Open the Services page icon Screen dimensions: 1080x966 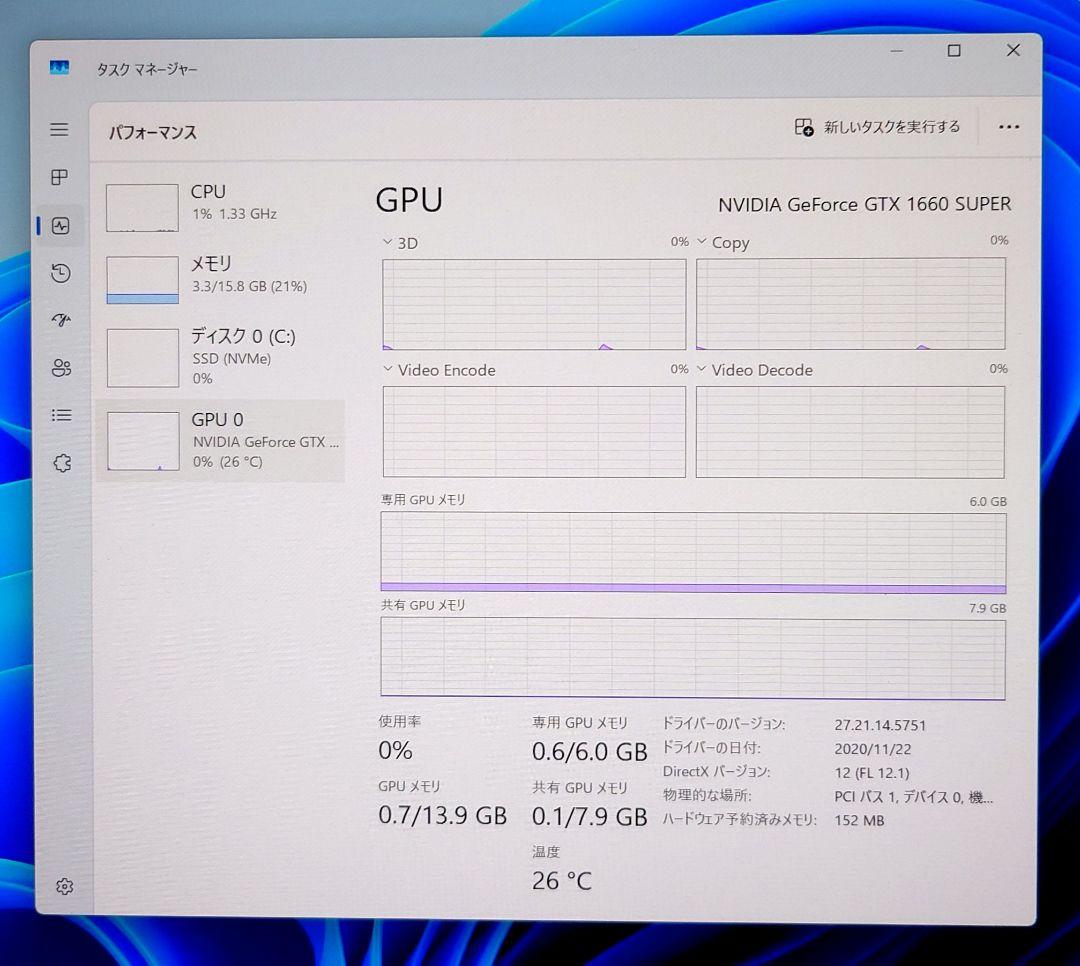pos(60,463)
